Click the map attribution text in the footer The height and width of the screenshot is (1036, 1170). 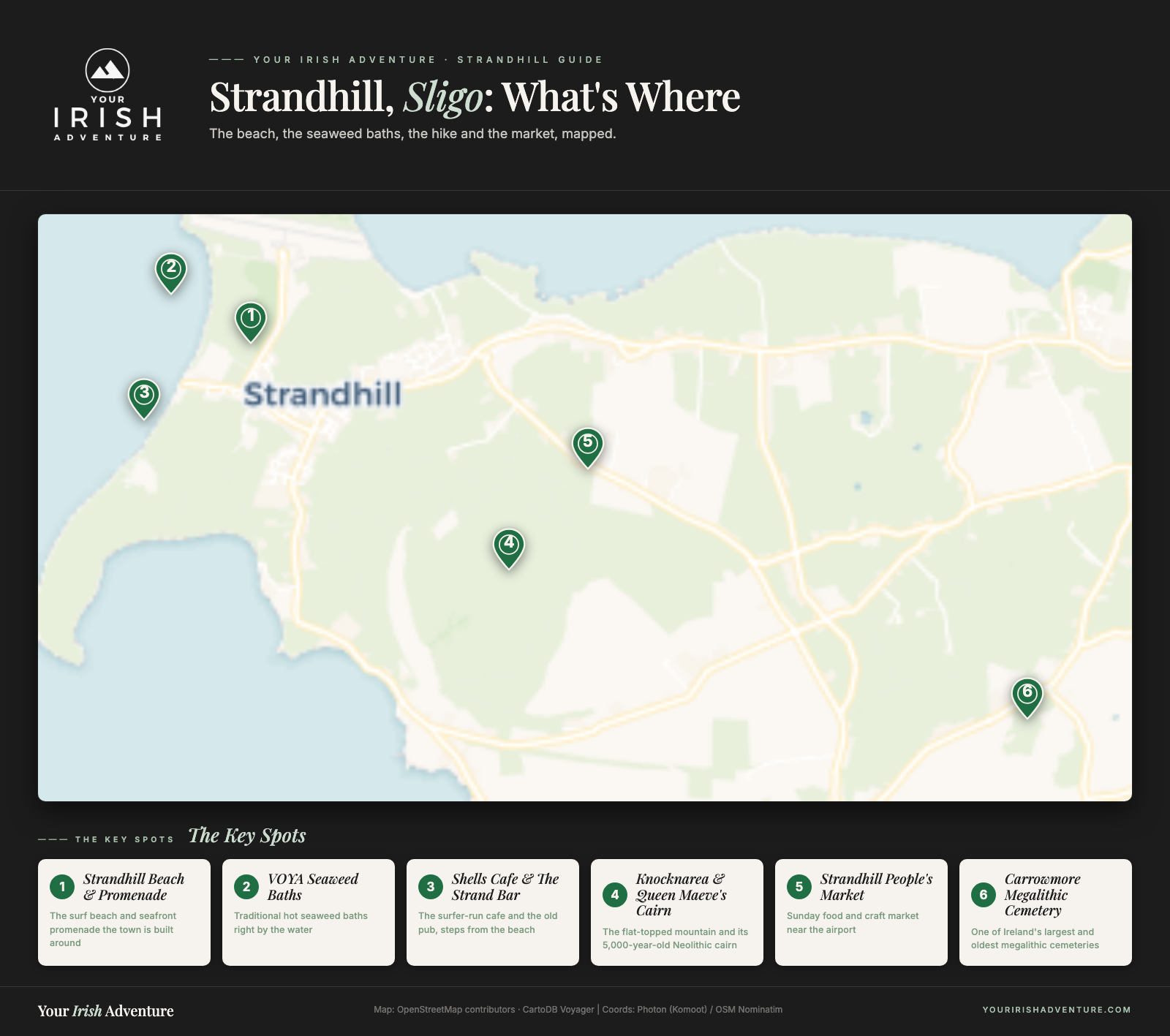pyautogui.click(x=578, y=1010)
